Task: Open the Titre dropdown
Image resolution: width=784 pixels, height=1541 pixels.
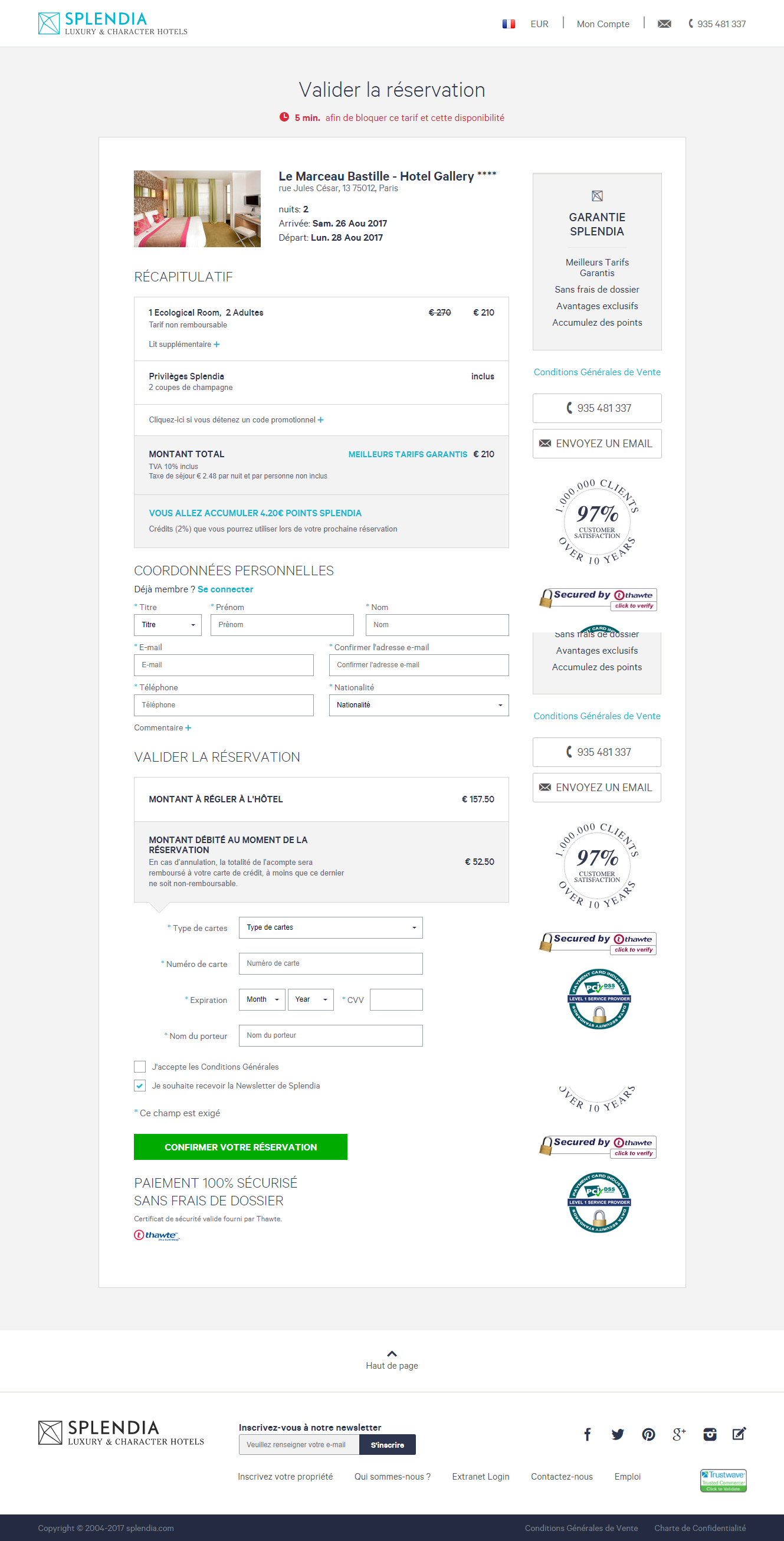Action: click(168, 625)
